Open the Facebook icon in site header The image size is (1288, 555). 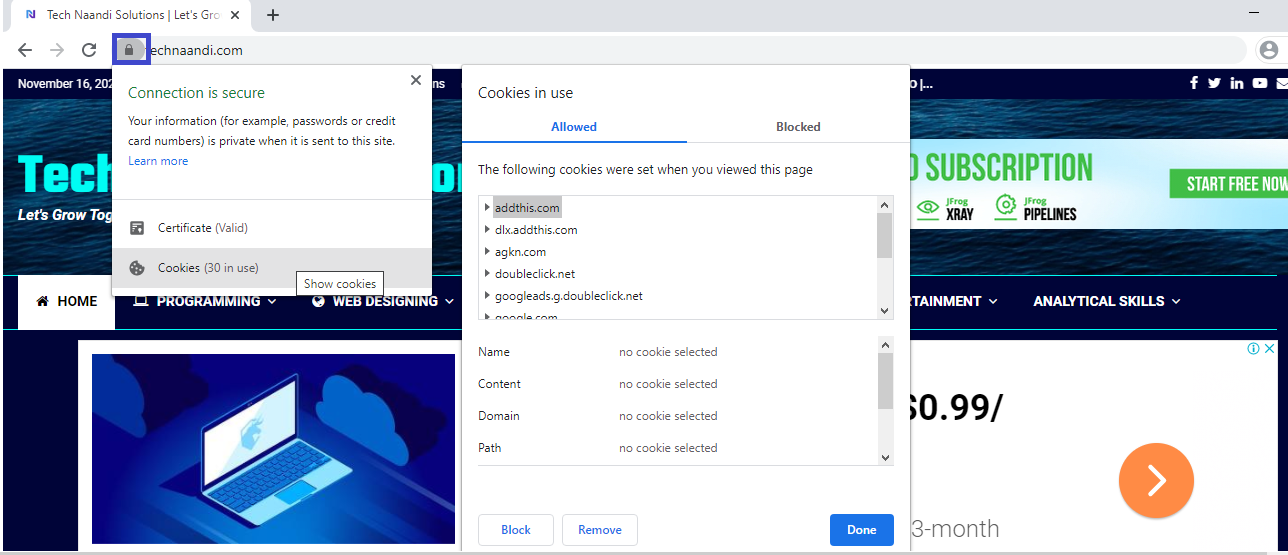(1194, 83)
